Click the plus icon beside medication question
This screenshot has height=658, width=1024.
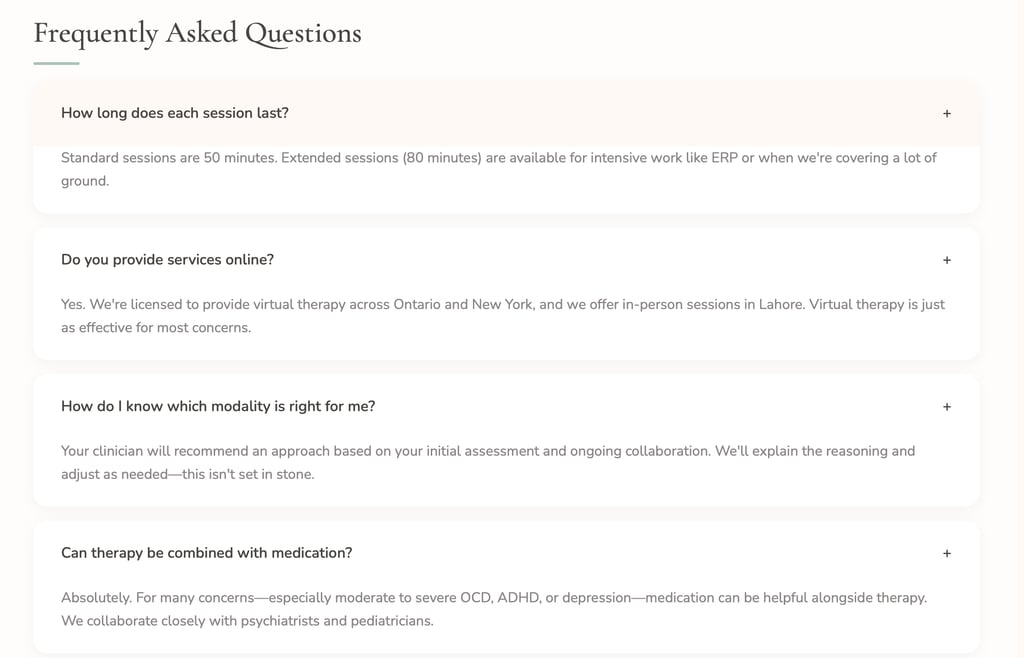pyautogui.click(x=947, y=553)
